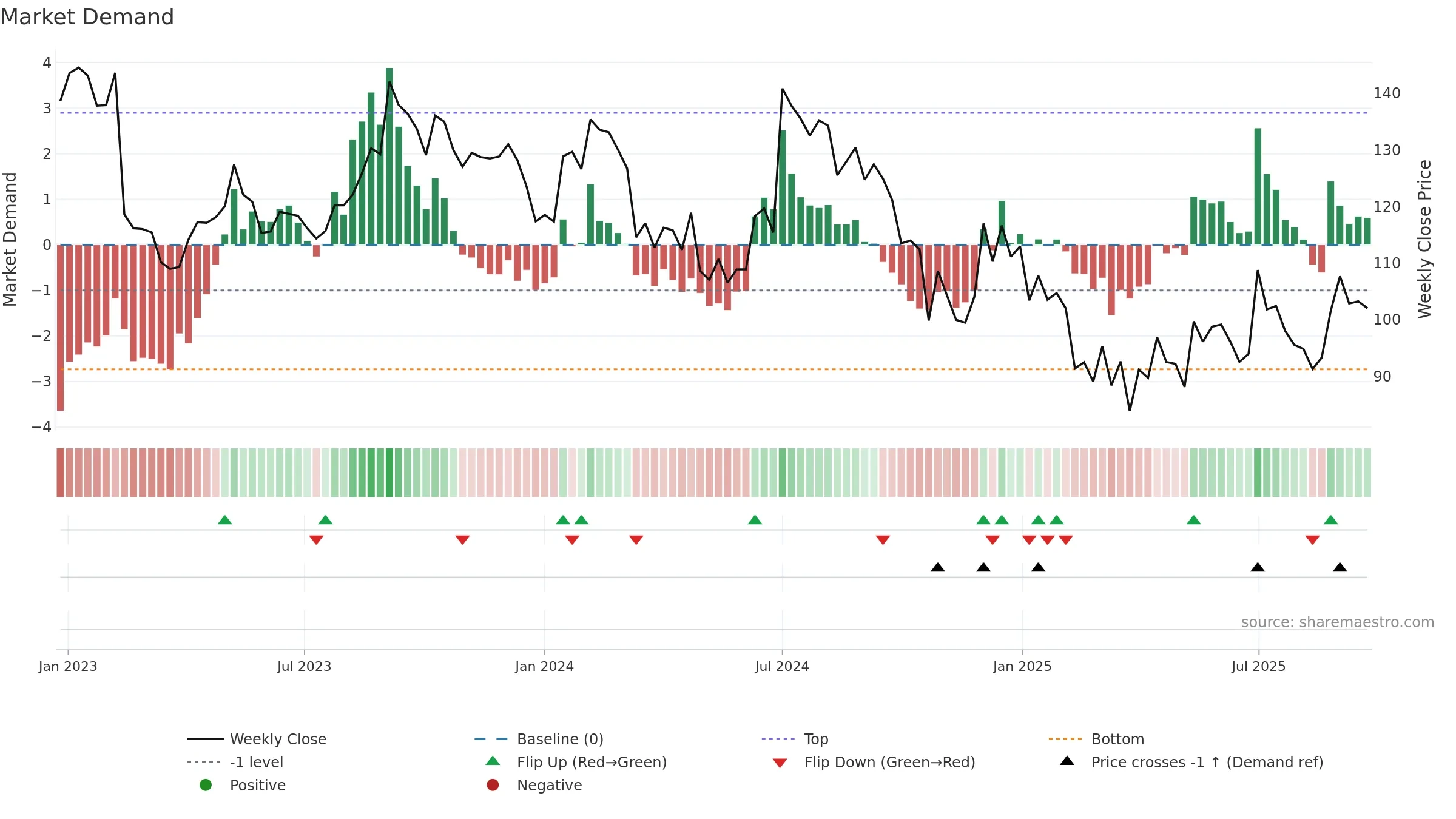
Task: Select the last red flip-down marker, after Jul 2025
Action: coord(1313,540)
